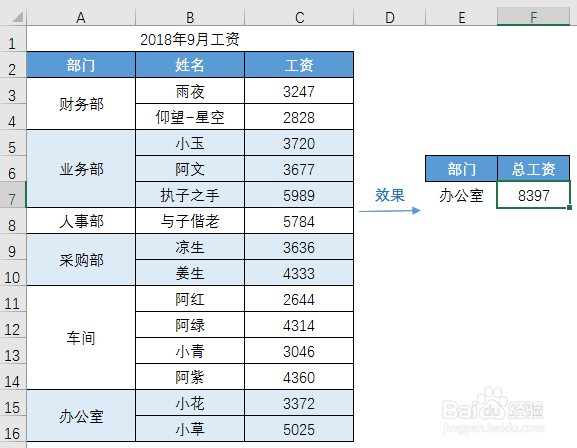Select row 3 header
The image size is (577, 448).
(x=13, y=91)
